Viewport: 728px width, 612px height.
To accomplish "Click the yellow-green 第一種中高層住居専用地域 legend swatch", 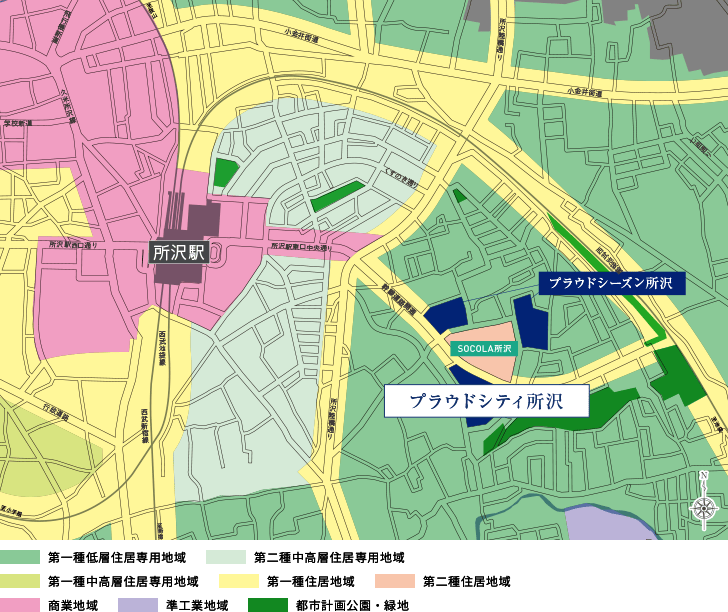I will 20,581.
